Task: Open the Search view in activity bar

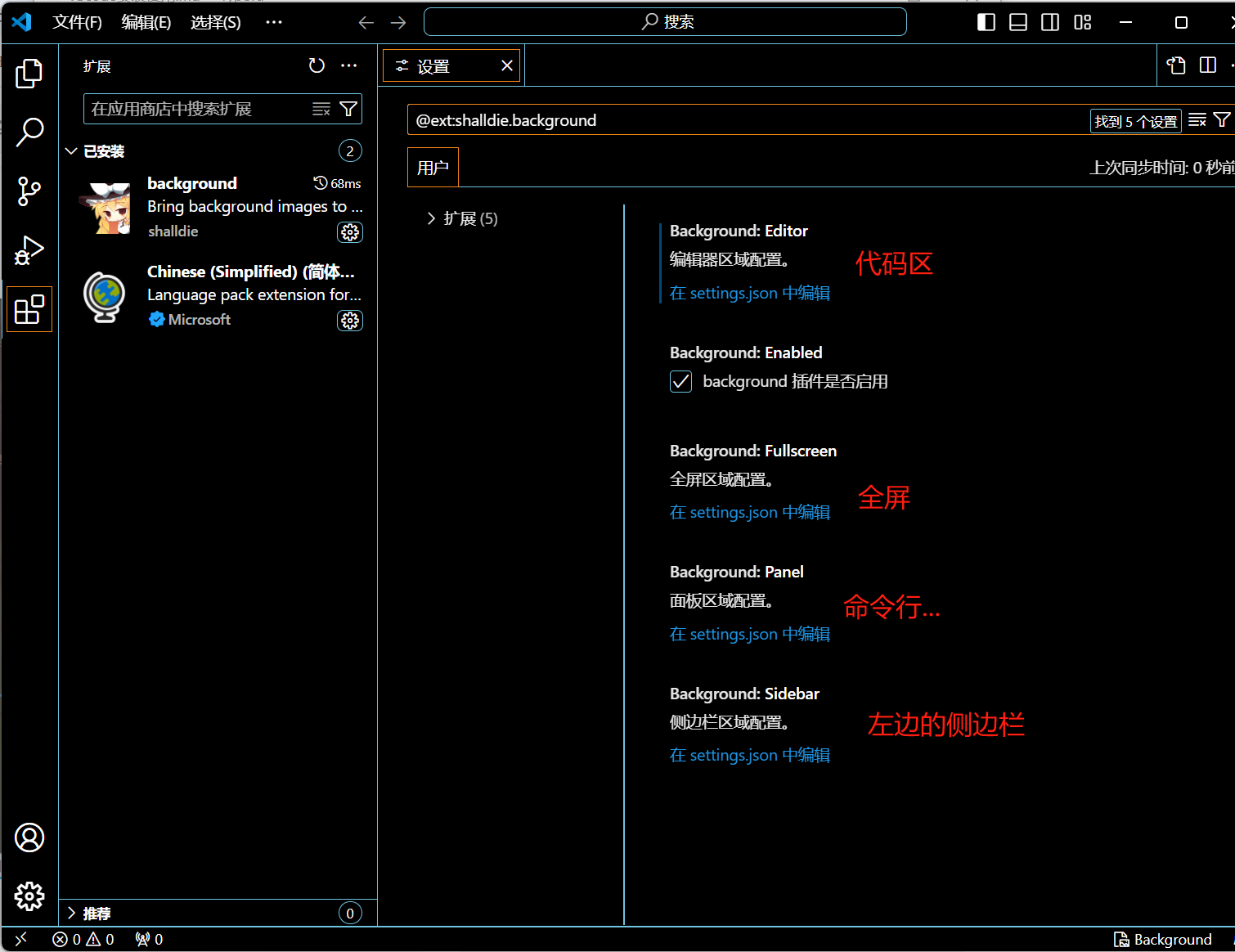Action: pyautogui.click(x=29, y=132)
